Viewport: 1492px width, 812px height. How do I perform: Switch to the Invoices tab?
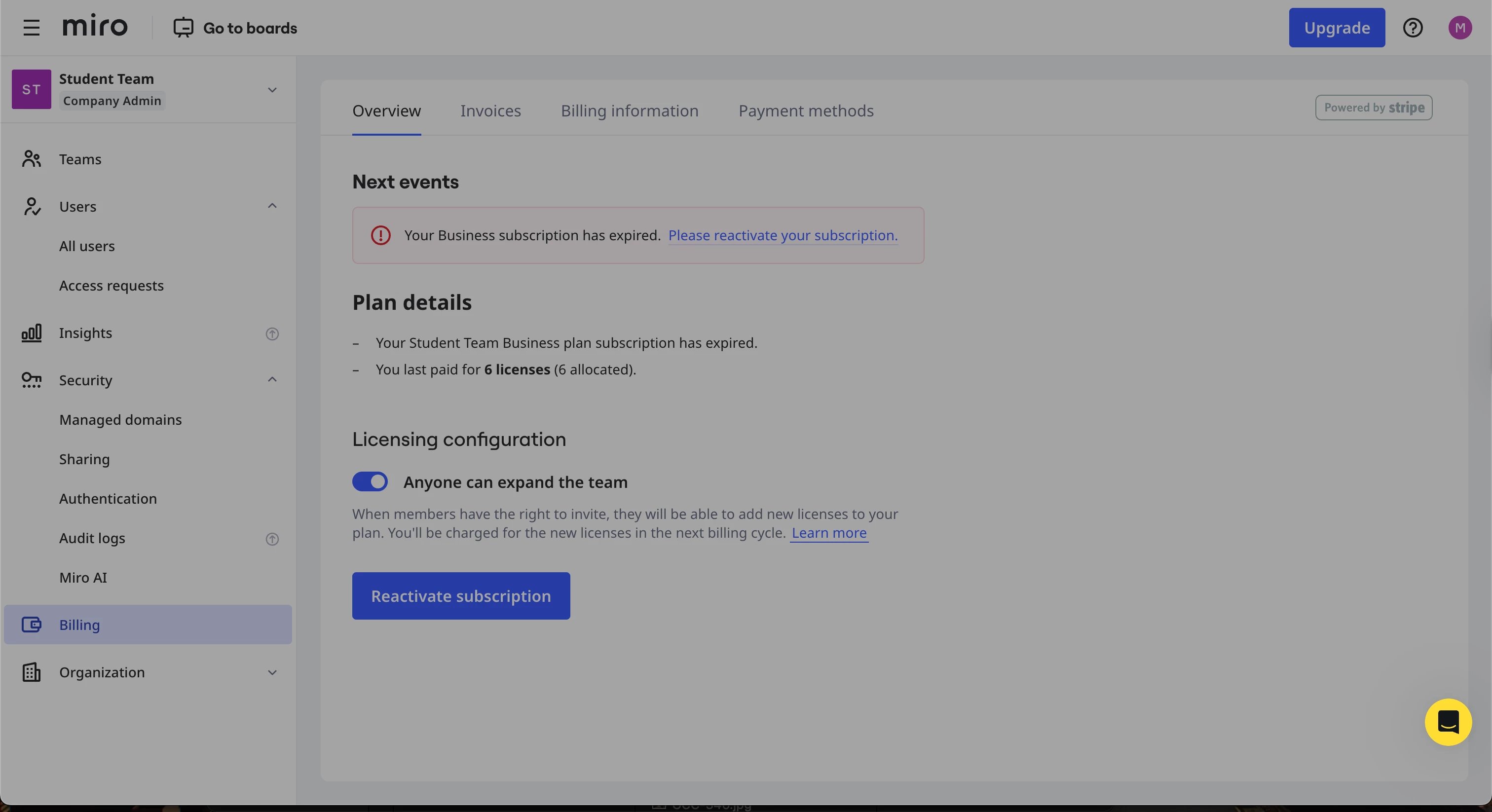click(x=490, y=111)
